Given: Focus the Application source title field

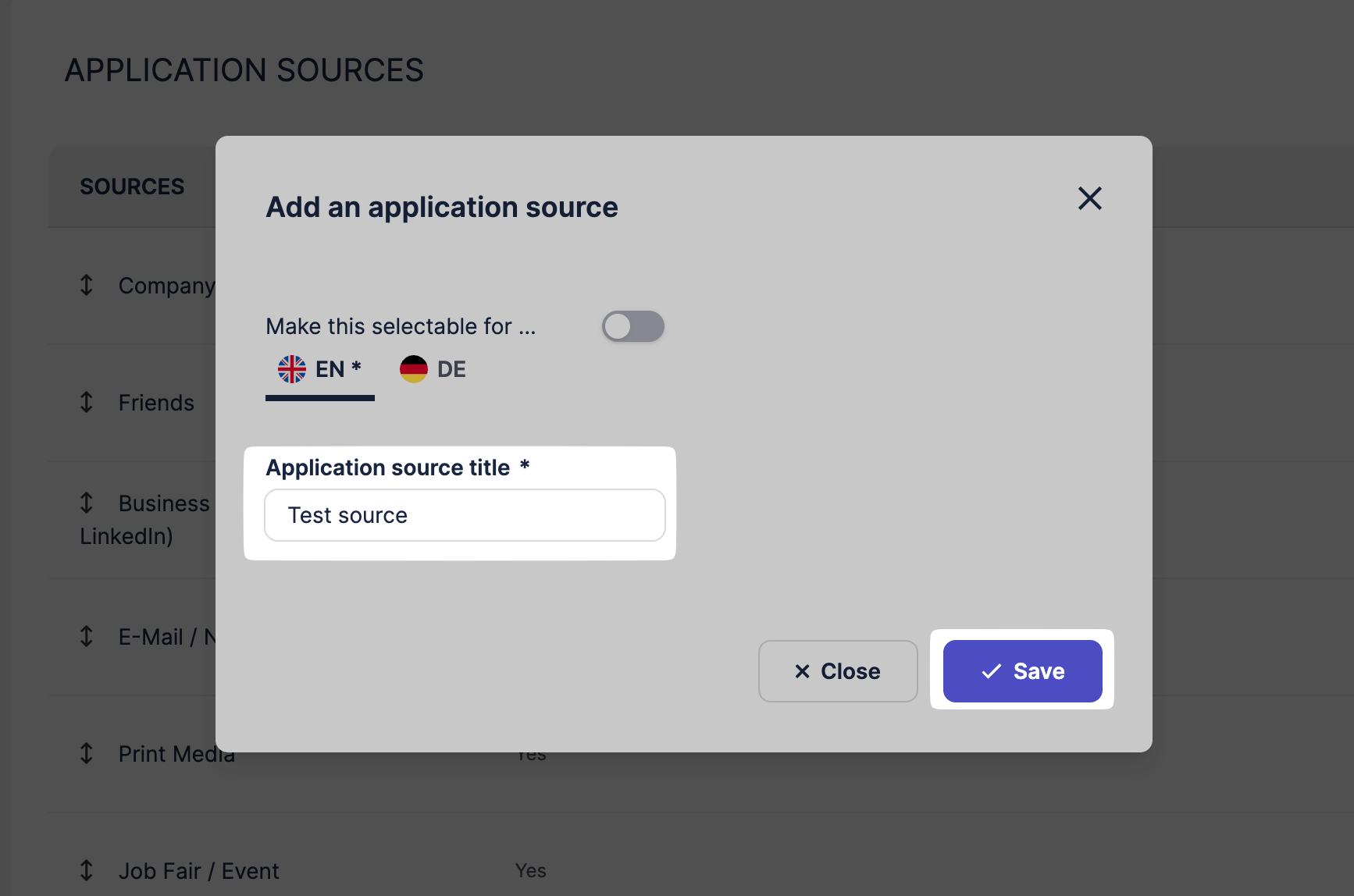Looking at the screenshot, I should 465,515.
